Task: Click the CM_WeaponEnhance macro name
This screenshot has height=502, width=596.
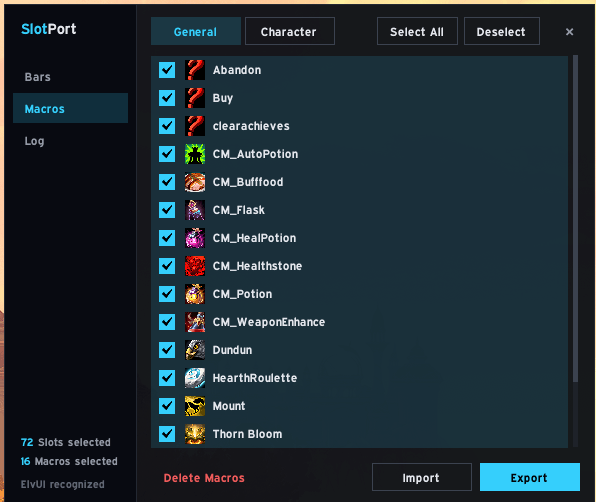Action: tap(269, 322)
